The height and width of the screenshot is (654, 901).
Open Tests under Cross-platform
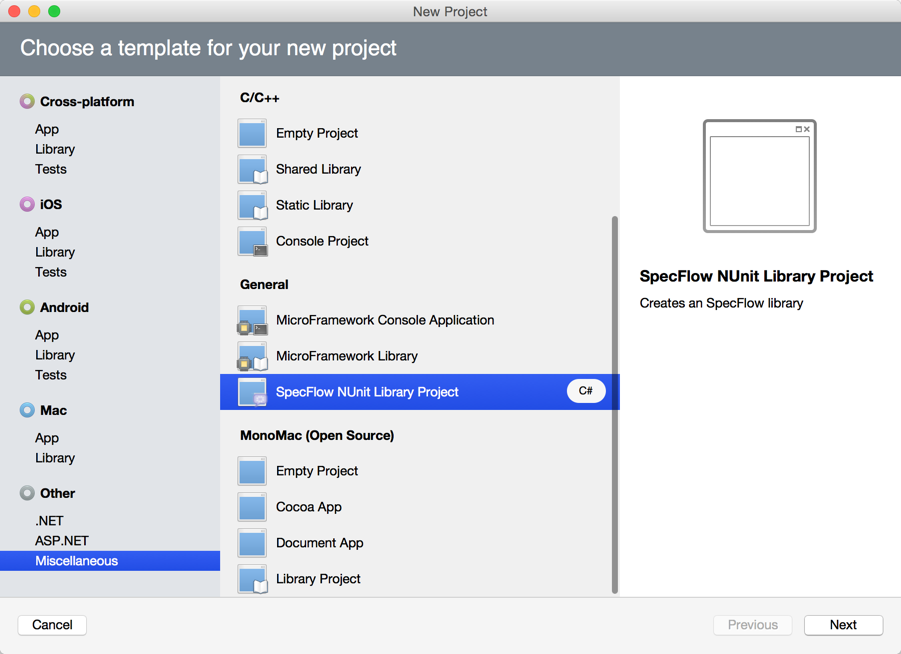pyautogui.click(x=51, y=170)
